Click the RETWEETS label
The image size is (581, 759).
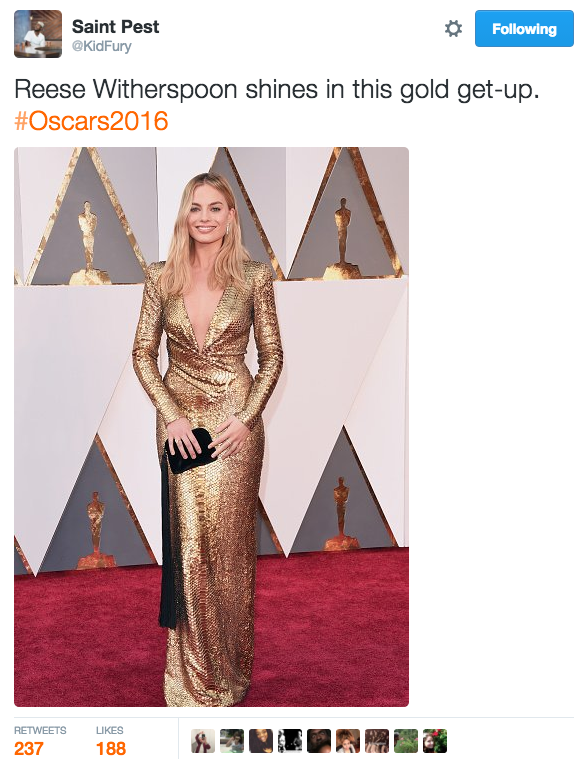click(x=40, y=730)
